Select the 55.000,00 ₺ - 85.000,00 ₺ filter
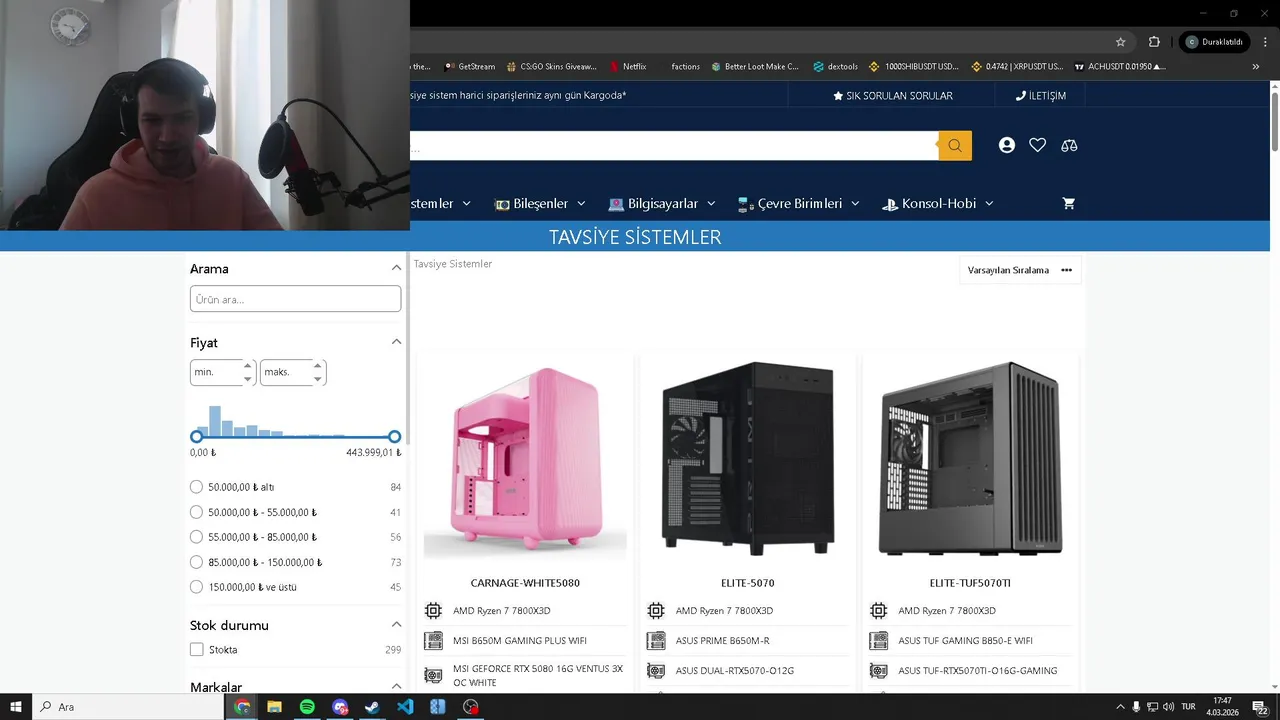Image resolution: width=1280 pixels, height=720 pixels. 196,537
